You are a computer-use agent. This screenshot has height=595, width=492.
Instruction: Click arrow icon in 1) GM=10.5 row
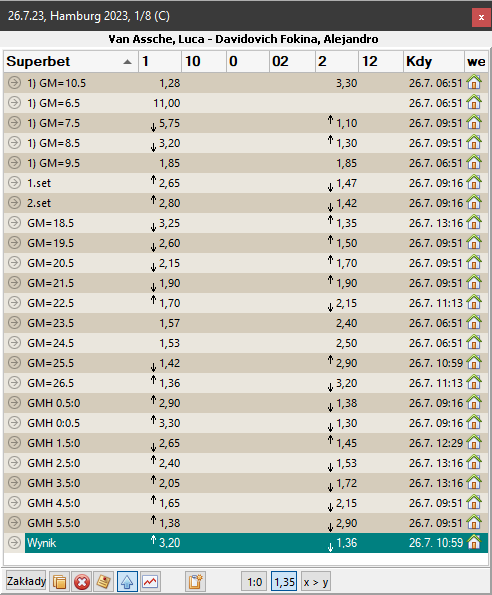pyautogui.click(x=14, y=83)
